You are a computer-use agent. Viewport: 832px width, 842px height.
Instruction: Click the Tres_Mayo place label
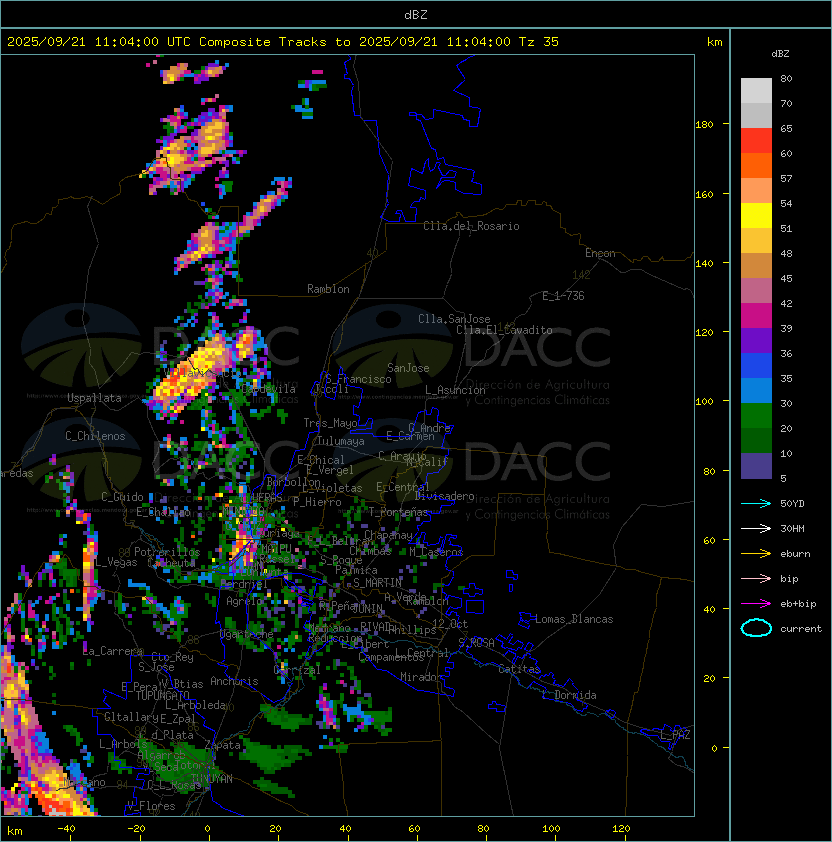click(x=330, y=423)
